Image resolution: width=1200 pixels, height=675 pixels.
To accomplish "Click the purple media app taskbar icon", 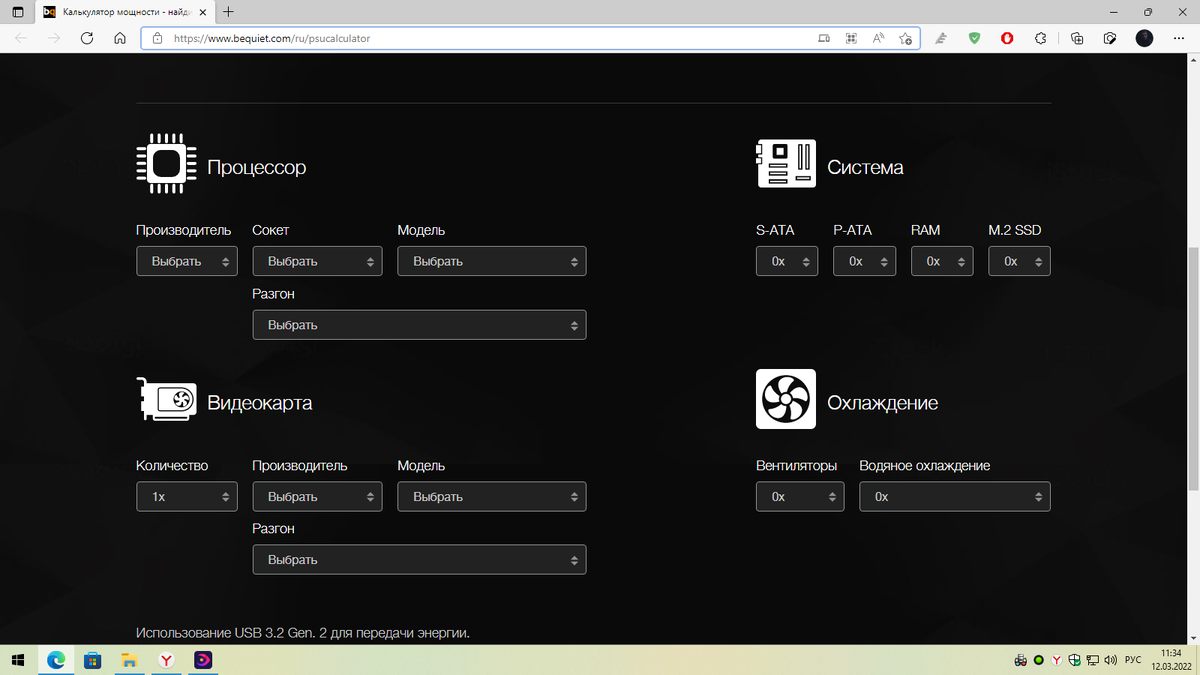I will [201, 660].
